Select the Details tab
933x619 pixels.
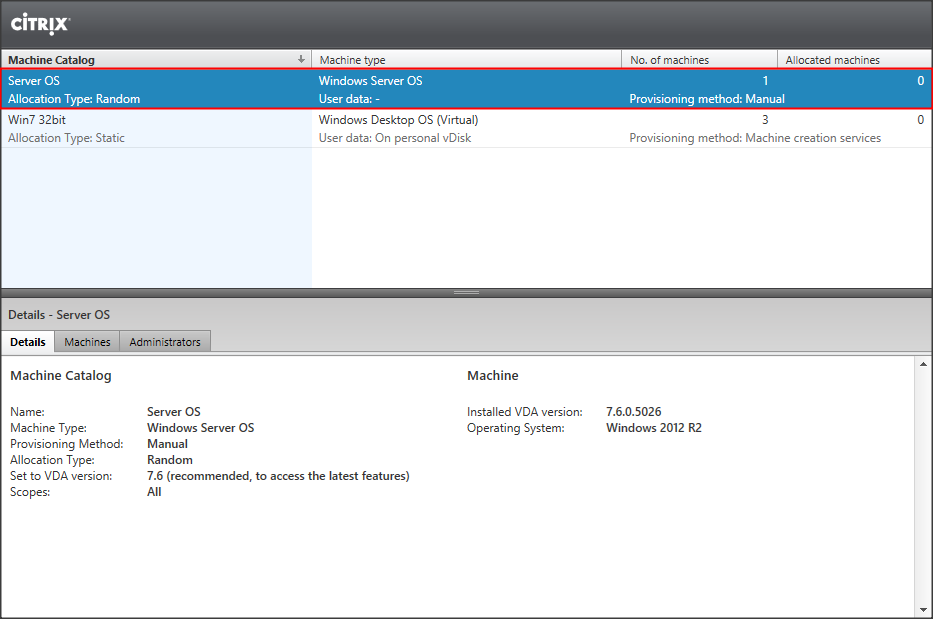coord(28,342)
